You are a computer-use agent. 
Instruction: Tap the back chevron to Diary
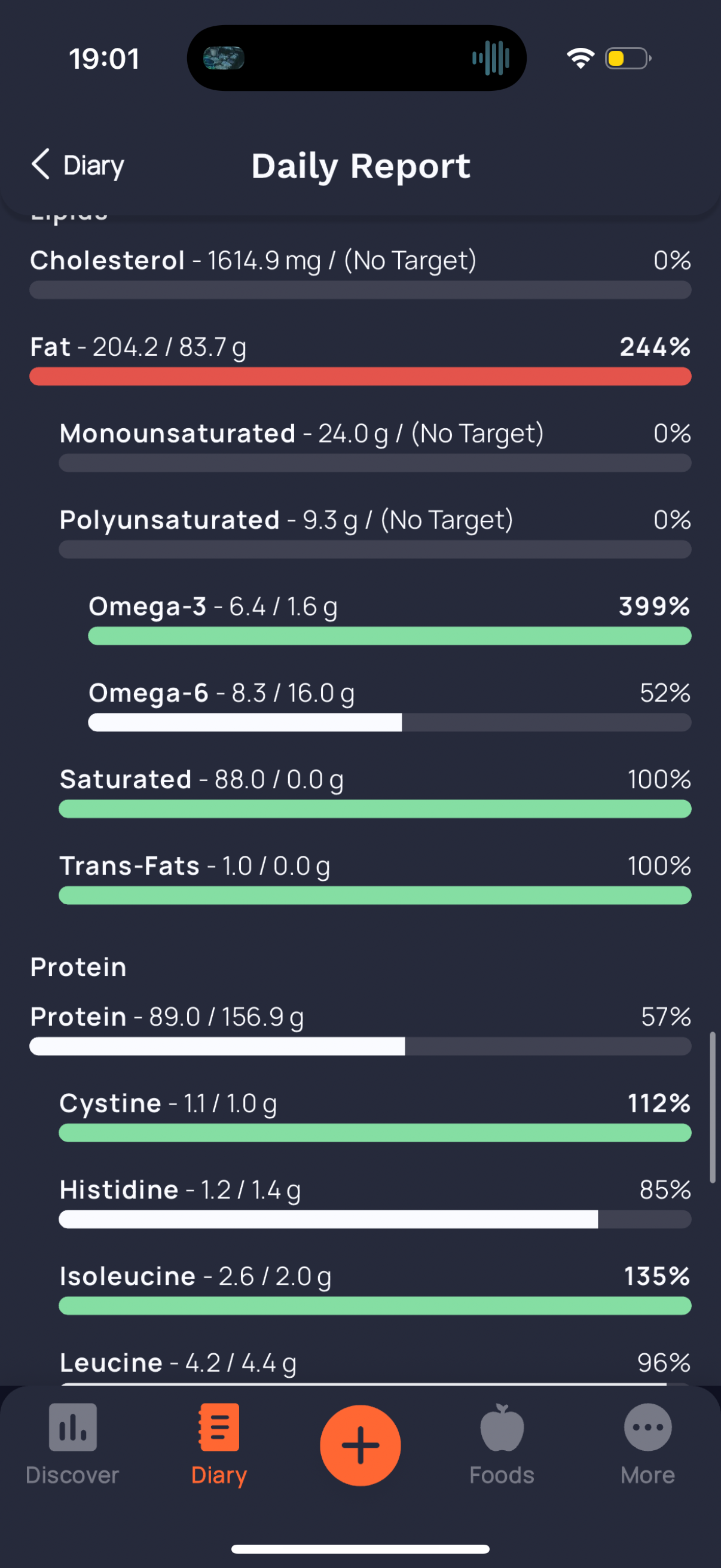(41, 164)
